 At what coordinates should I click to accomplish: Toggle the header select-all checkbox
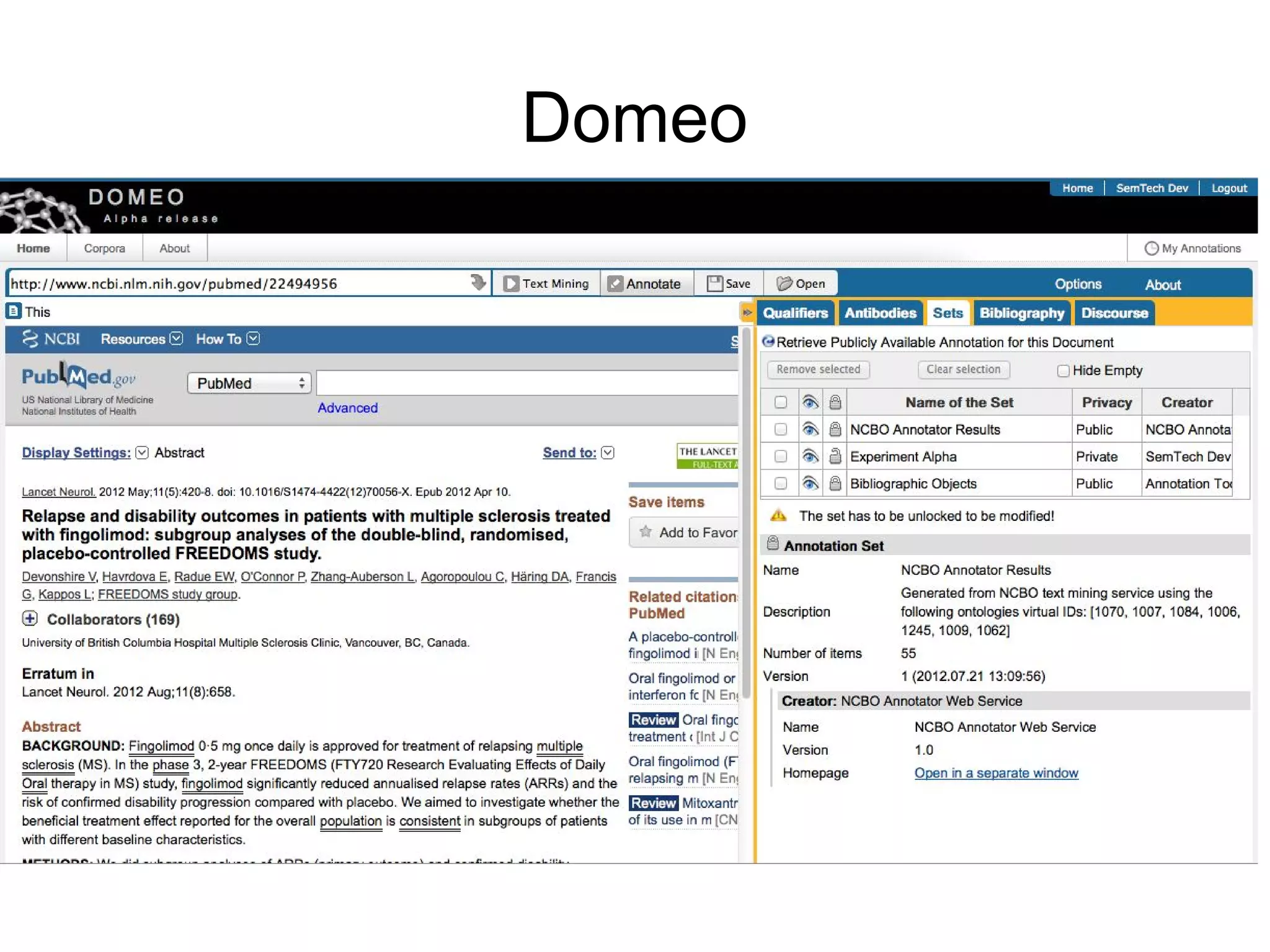point(781,403)
